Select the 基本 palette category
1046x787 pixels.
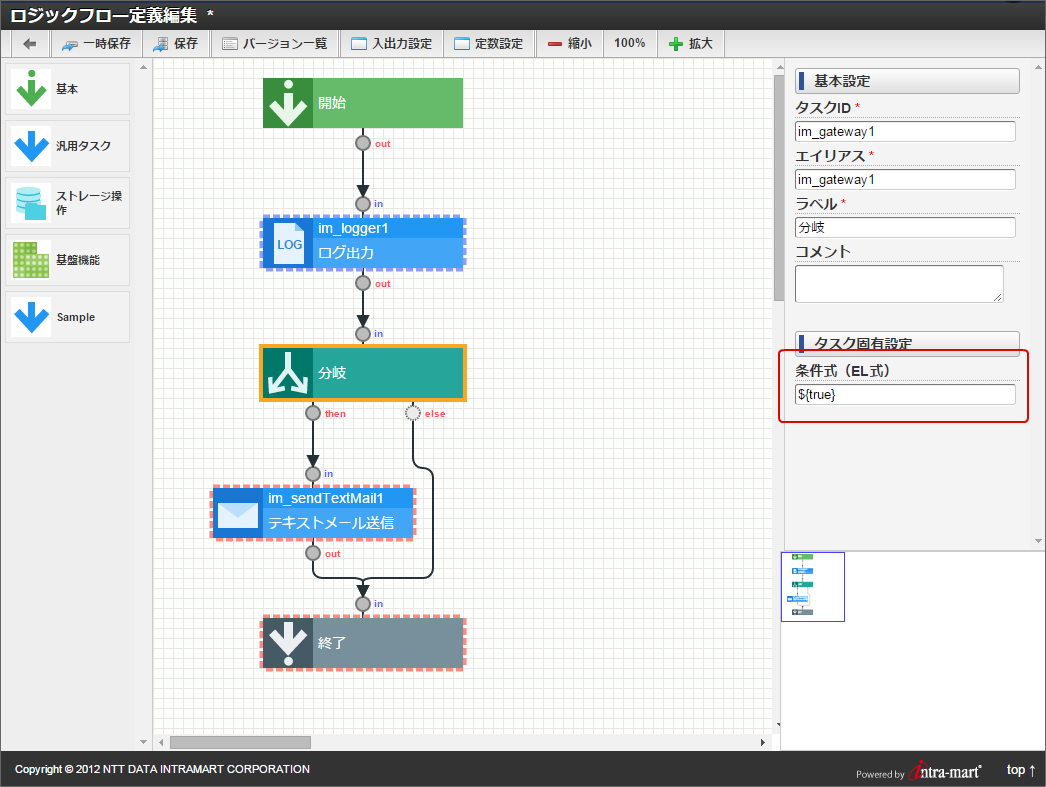67,89
